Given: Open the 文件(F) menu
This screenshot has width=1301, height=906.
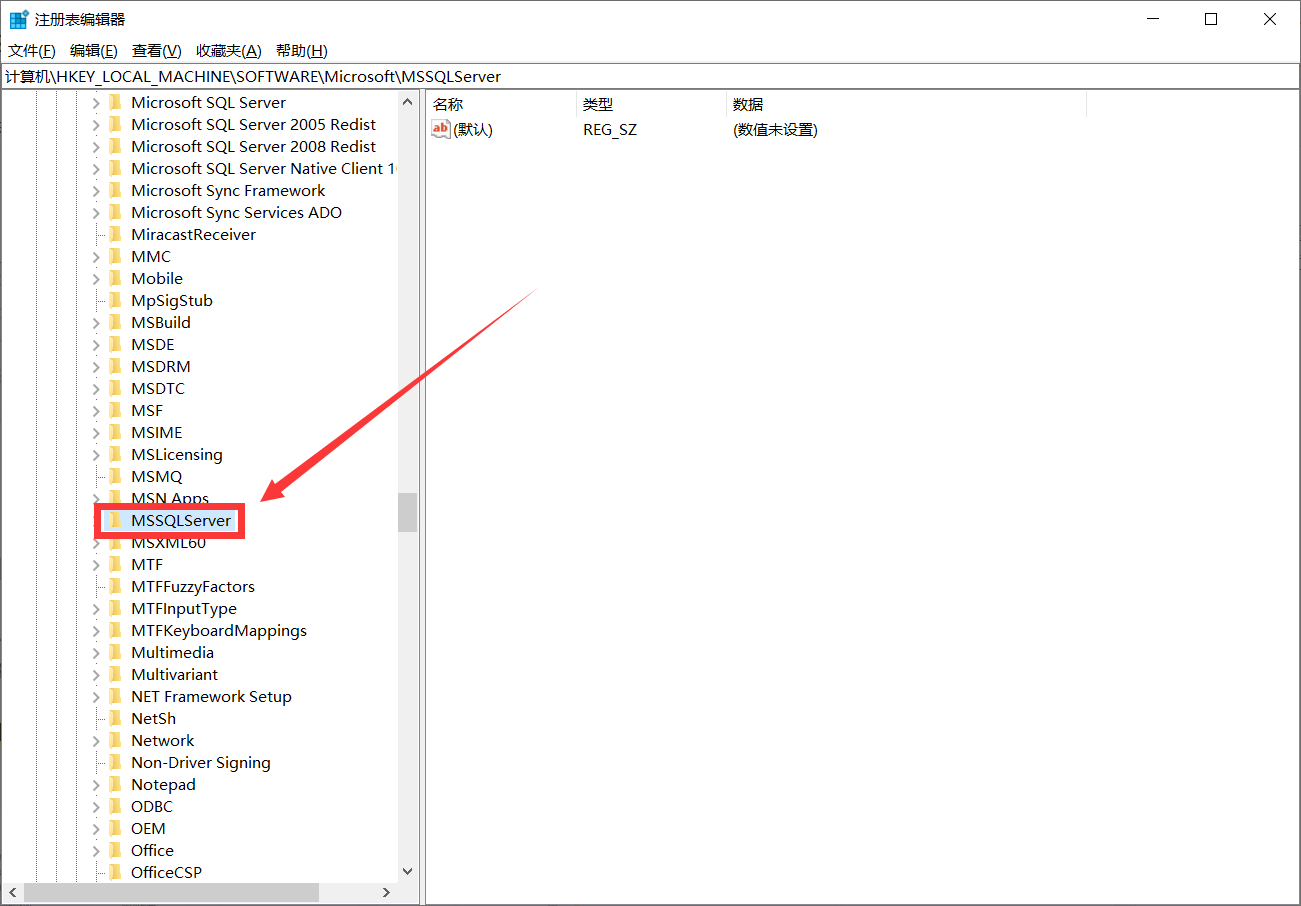Looking at the screenshot, I should 32,51.
